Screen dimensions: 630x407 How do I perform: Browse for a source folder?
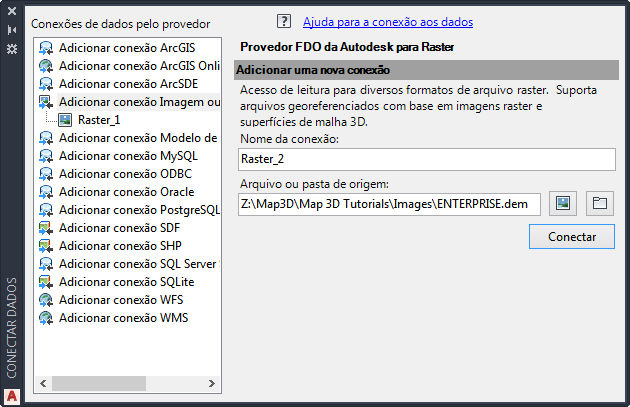pyautogui.click(x=600, y=203)
